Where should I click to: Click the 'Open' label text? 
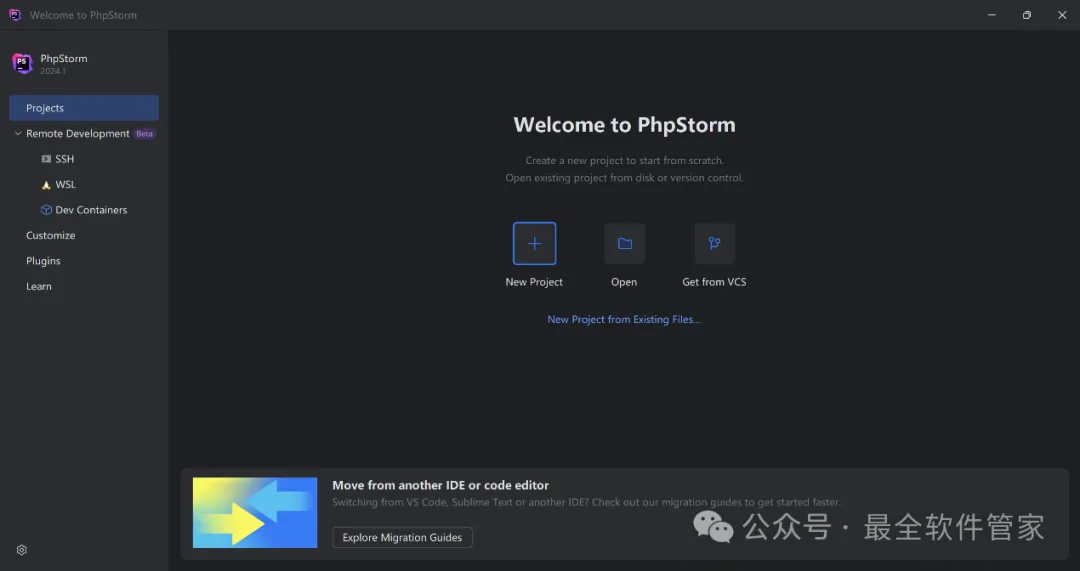pyautogui.click(x=624, y=282)
